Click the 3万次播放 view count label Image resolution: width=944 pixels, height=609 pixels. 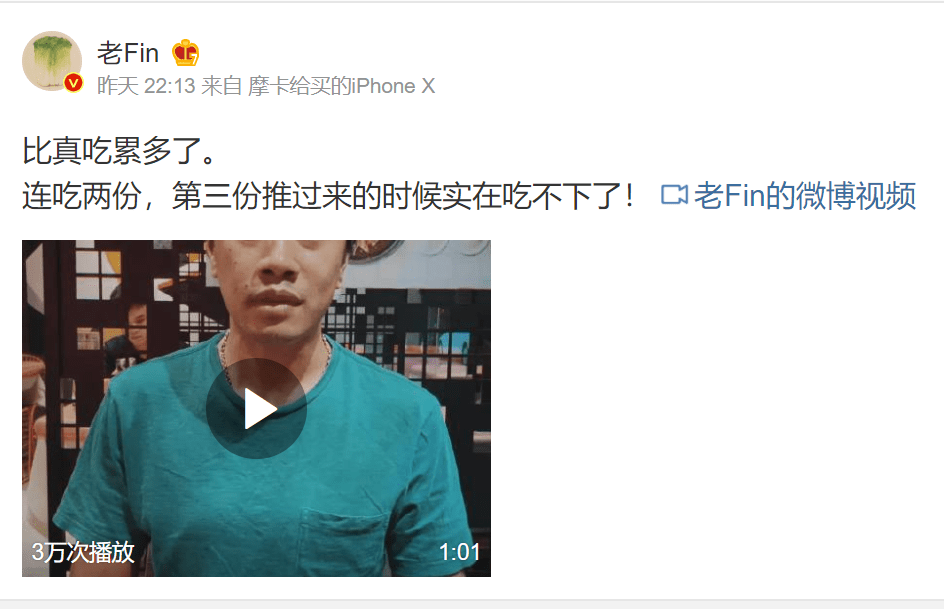point(83,552)
